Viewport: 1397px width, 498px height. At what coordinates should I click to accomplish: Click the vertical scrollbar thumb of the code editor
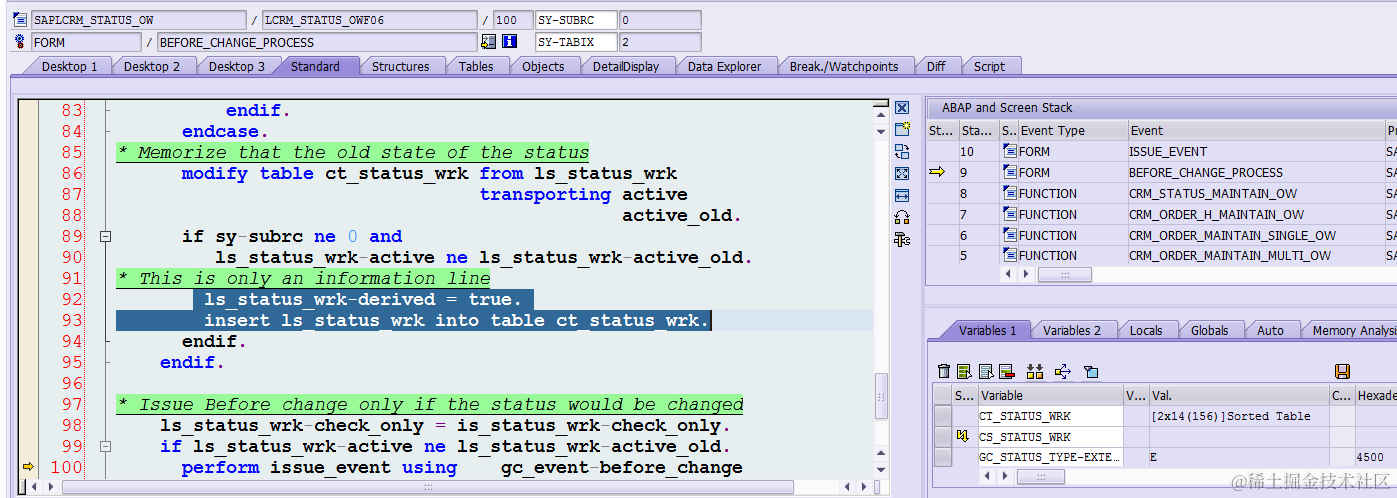(x=881, y=395)
